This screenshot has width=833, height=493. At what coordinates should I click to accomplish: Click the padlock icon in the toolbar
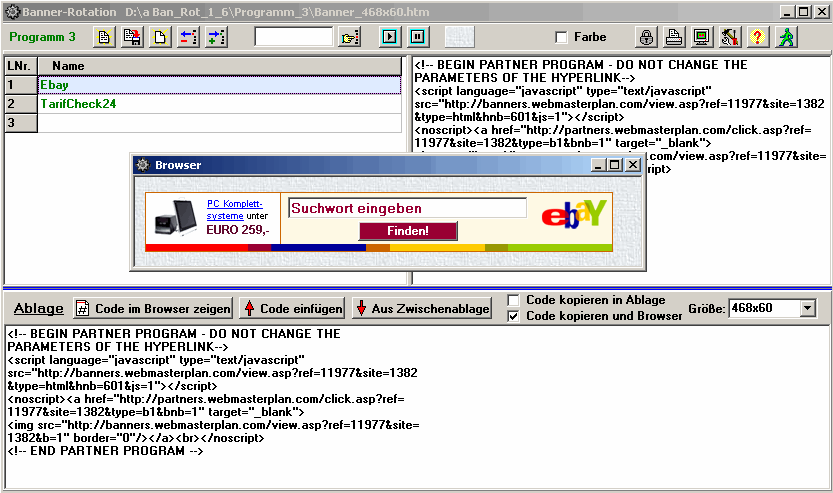[646, 37]
